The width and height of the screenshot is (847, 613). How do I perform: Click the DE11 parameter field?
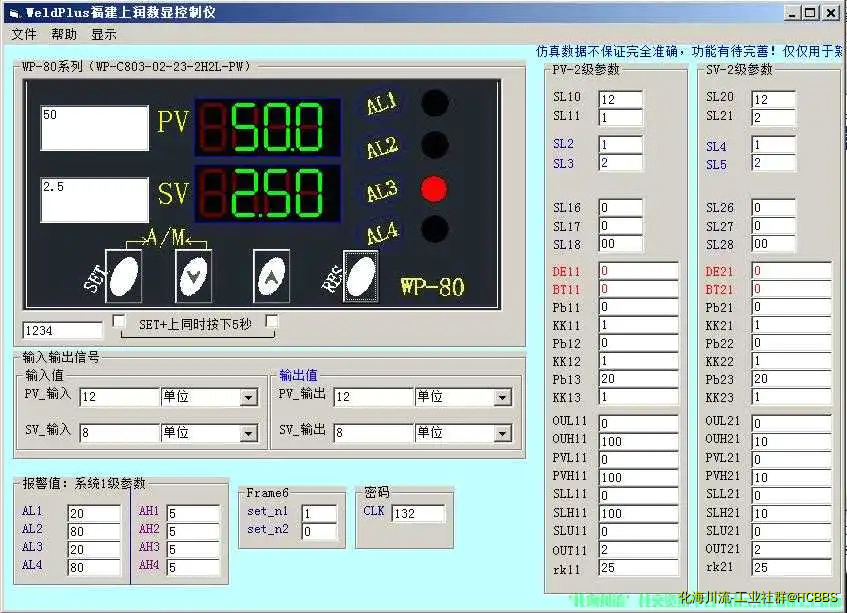tap(638, 271)
